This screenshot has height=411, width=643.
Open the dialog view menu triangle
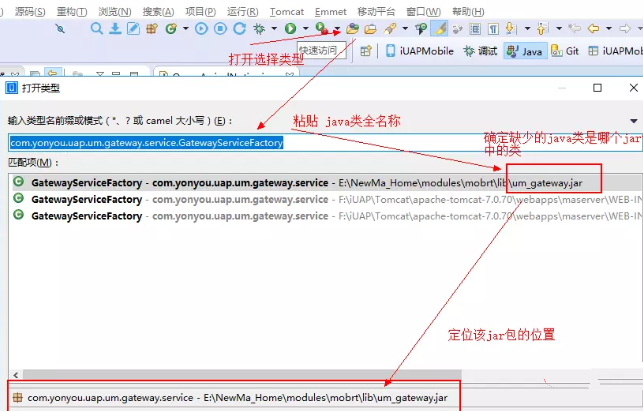click(634, 121)
